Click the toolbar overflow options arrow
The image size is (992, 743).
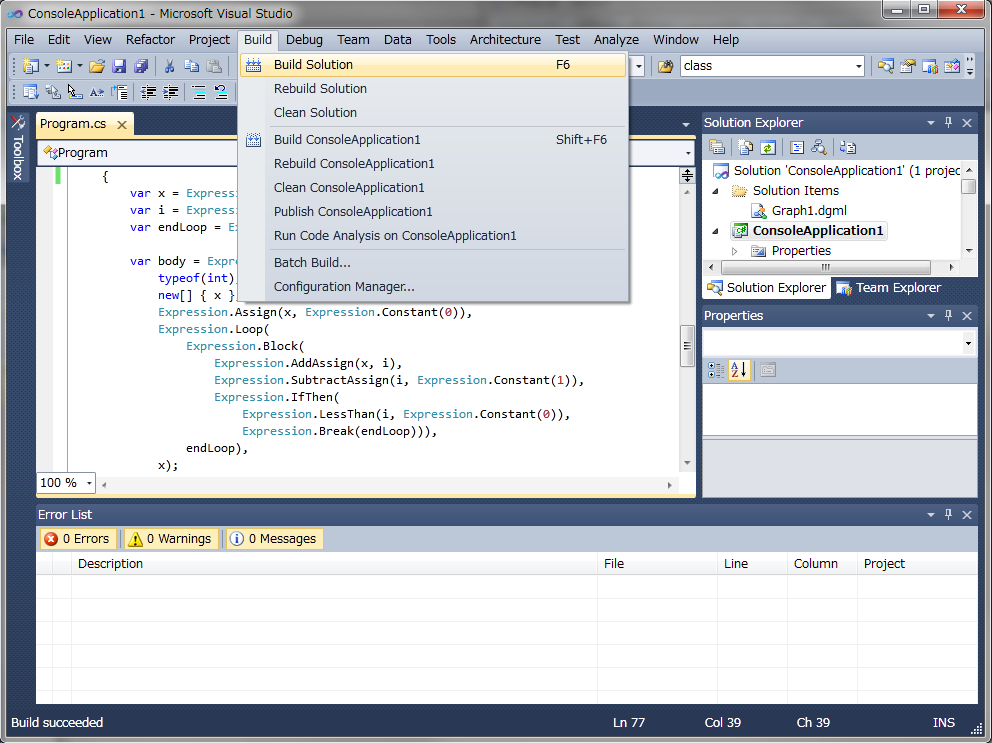click(970, 66)
